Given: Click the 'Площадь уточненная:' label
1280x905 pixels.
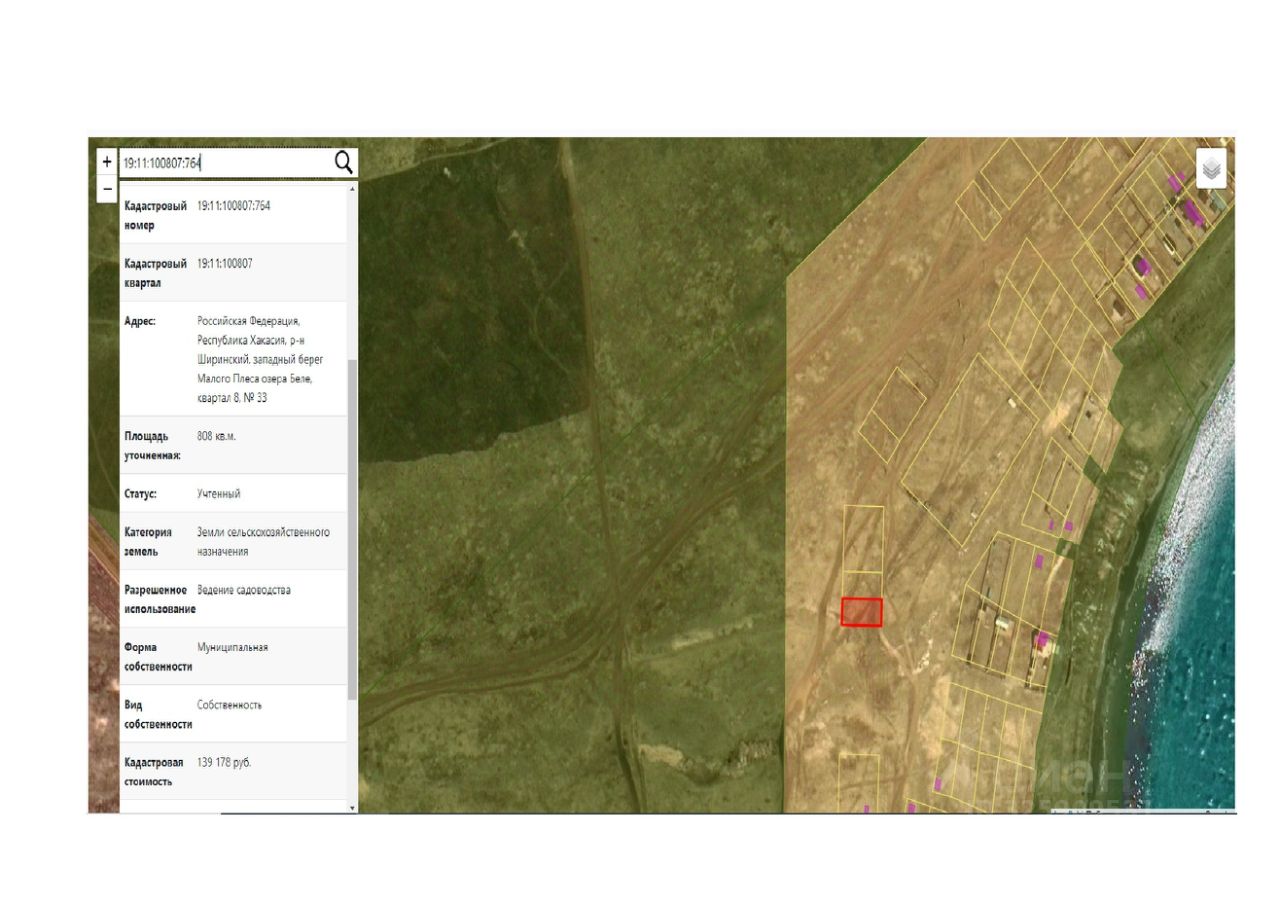Looking at the screenshot, I should pyautogui.click(x=153, y=445).
